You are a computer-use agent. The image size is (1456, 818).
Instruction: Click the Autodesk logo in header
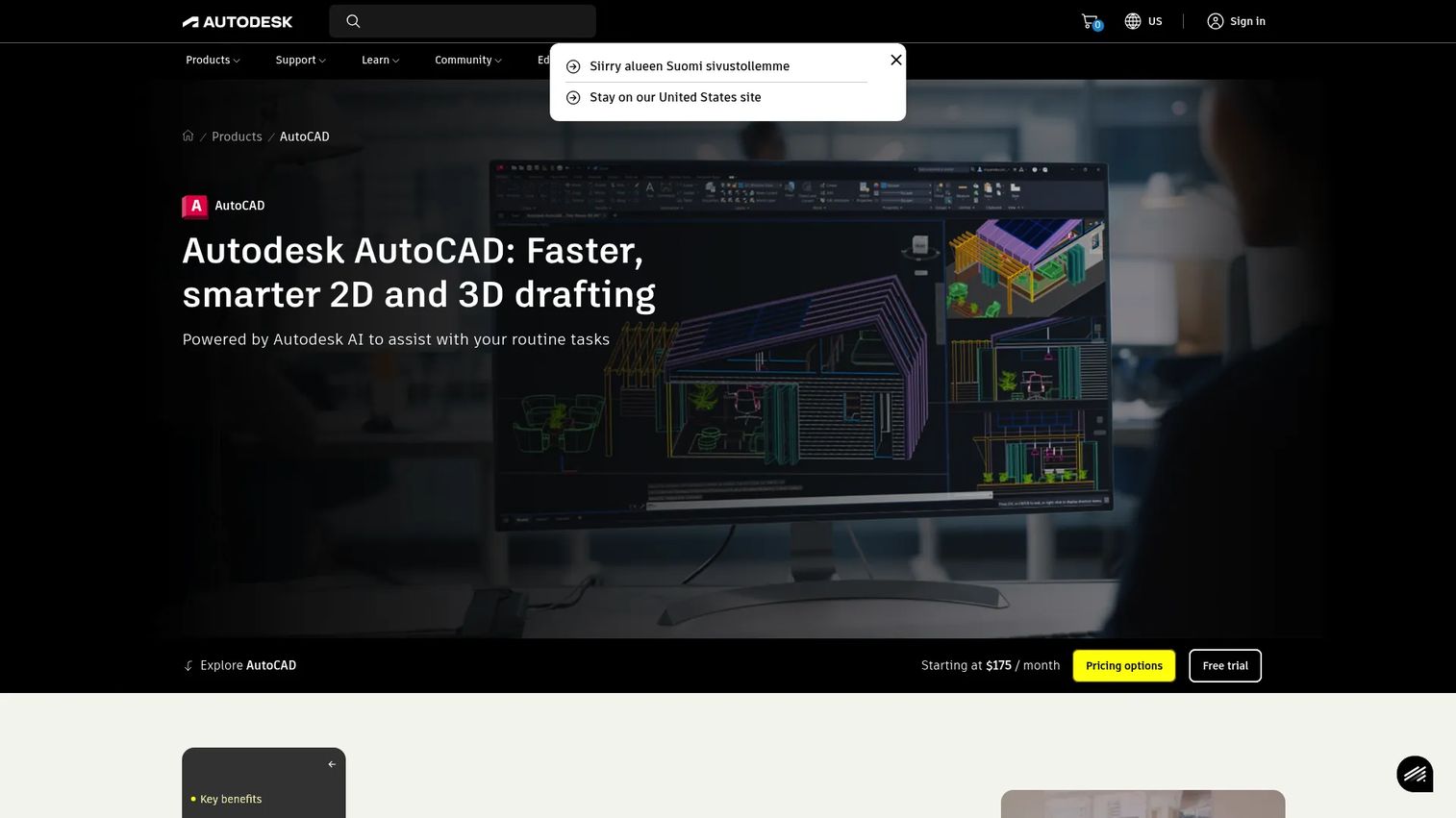(238, 21)
